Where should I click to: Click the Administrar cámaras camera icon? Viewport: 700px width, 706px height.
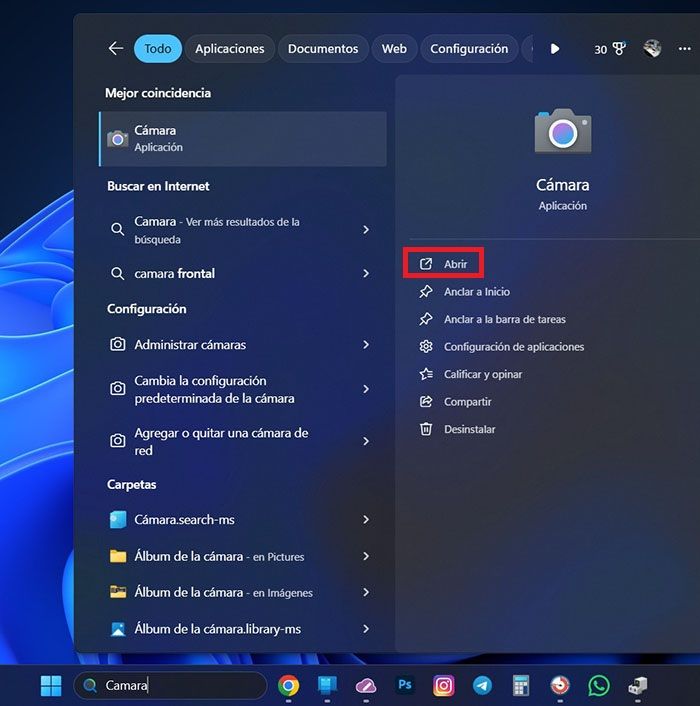(117, 344)
